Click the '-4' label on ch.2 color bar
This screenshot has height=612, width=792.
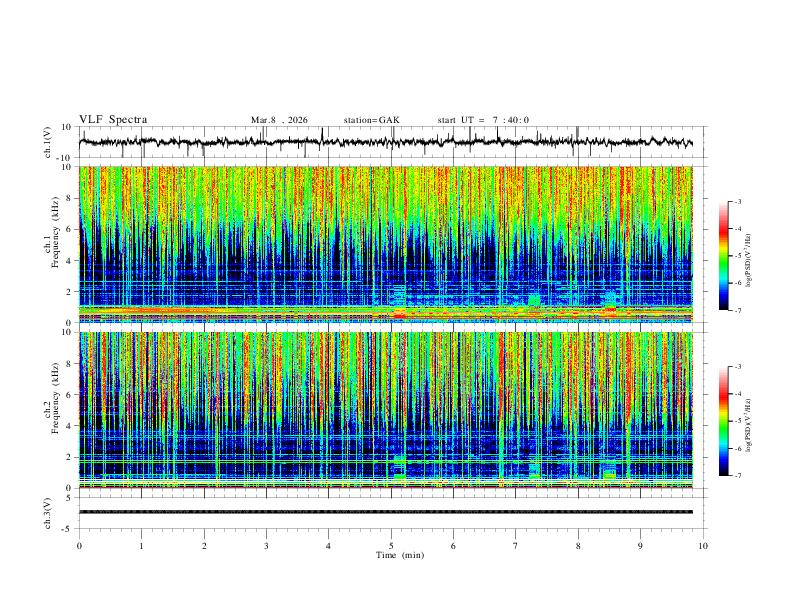738,394
